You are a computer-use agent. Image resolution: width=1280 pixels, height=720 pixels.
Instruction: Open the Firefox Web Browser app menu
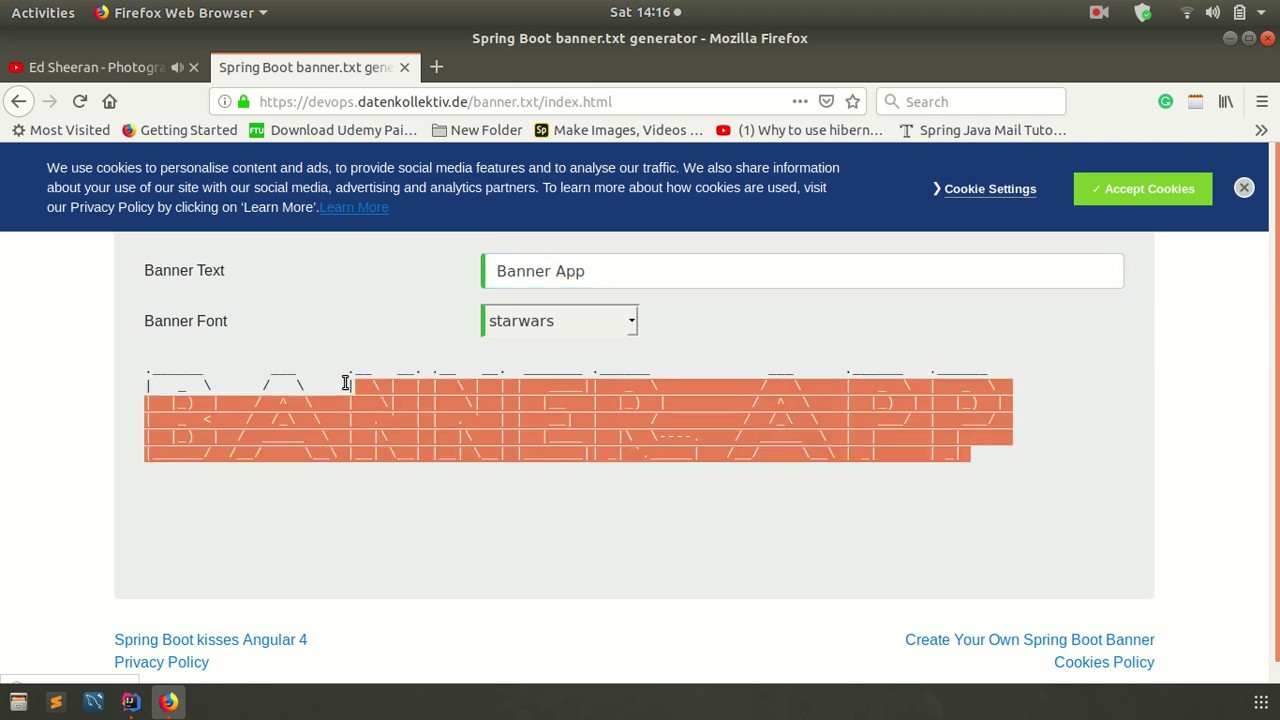(181, 12)
